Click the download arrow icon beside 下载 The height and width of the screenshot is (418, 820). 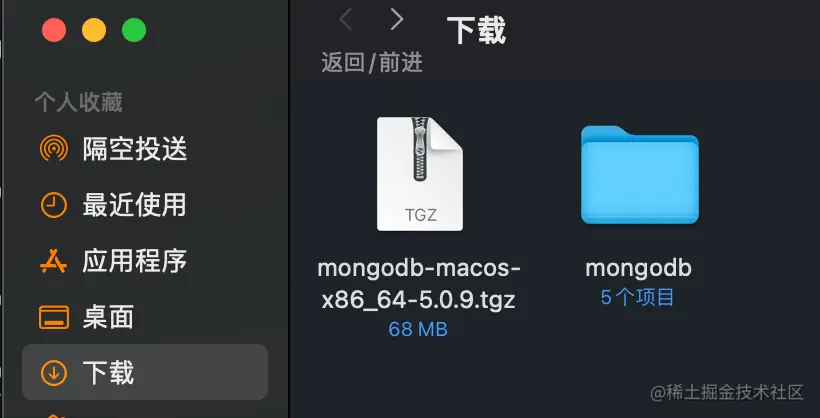pyautogui.click(x=53, y=372)
